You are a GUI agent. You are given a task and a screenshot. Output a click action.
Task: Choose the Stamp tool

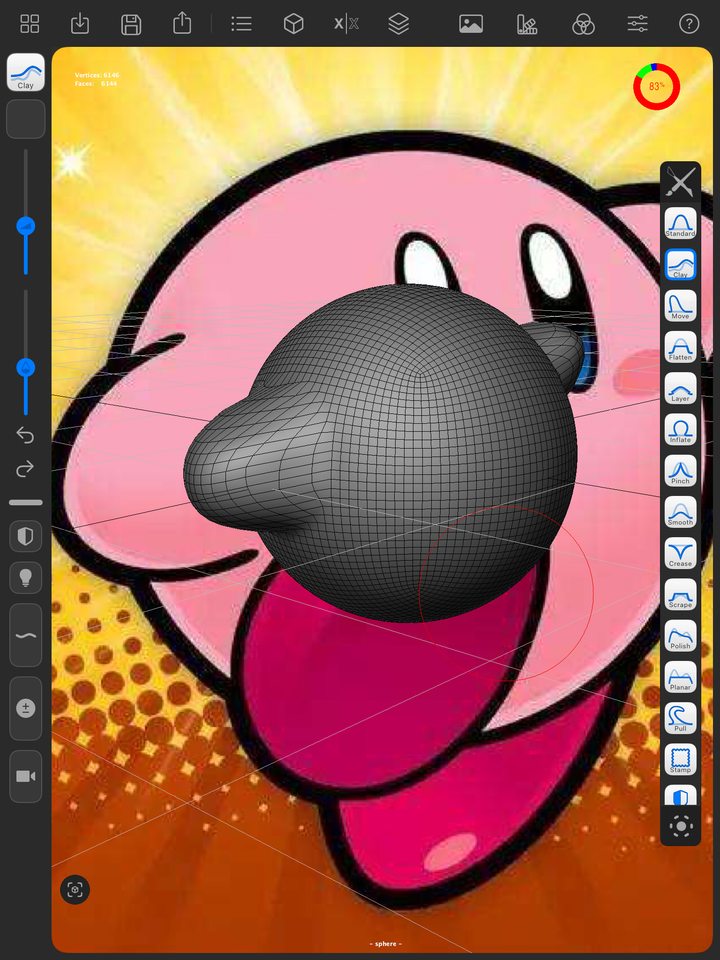click(x=680, y=759)
